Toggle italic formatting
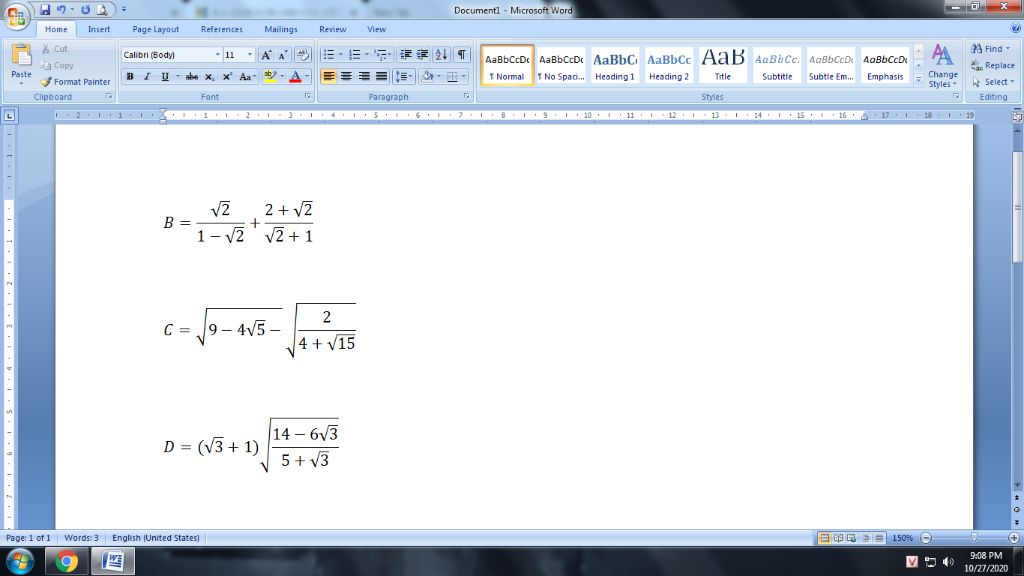The height and width of the screenshot is (576, 1024). click(x=147, y=76)
